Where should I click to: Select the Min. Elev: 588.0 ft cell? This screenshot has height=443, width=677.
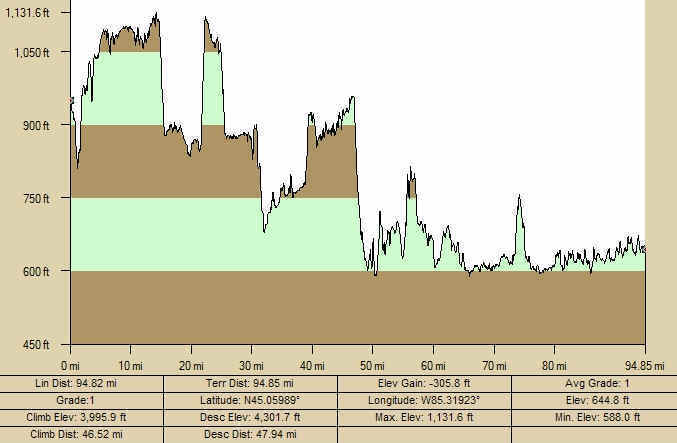(x=593, y=417)
